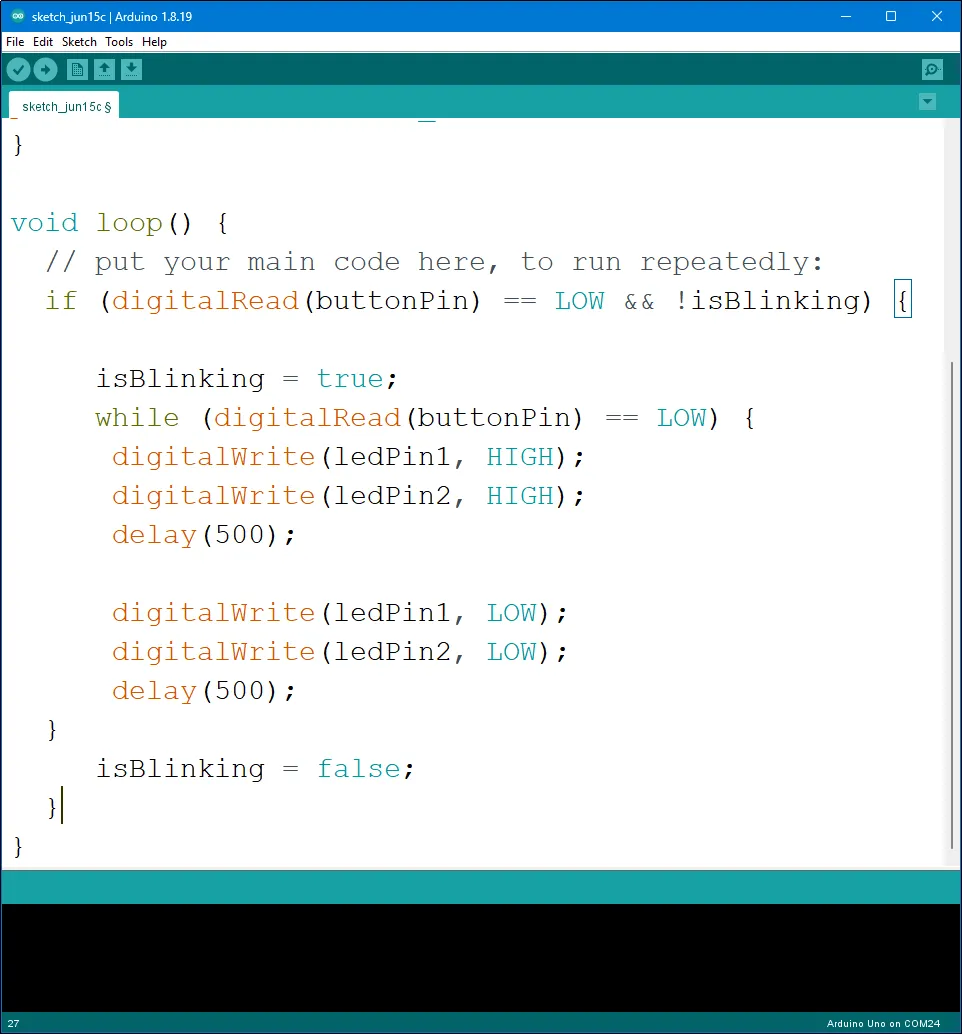Click 'LOW' in the while condition

[x=681, y=418]
